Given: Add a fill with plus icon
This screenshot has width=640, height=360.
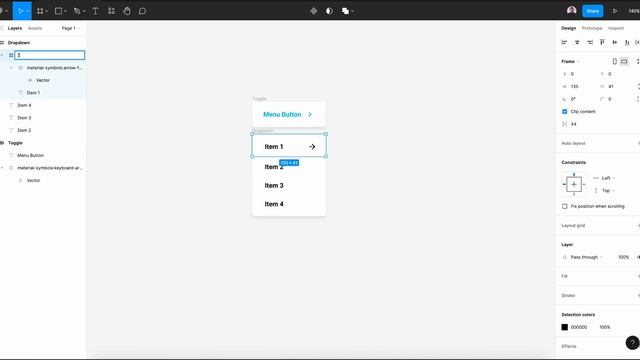Looking at the screenshot, I should pyautogui.click(x=638, y=276).
